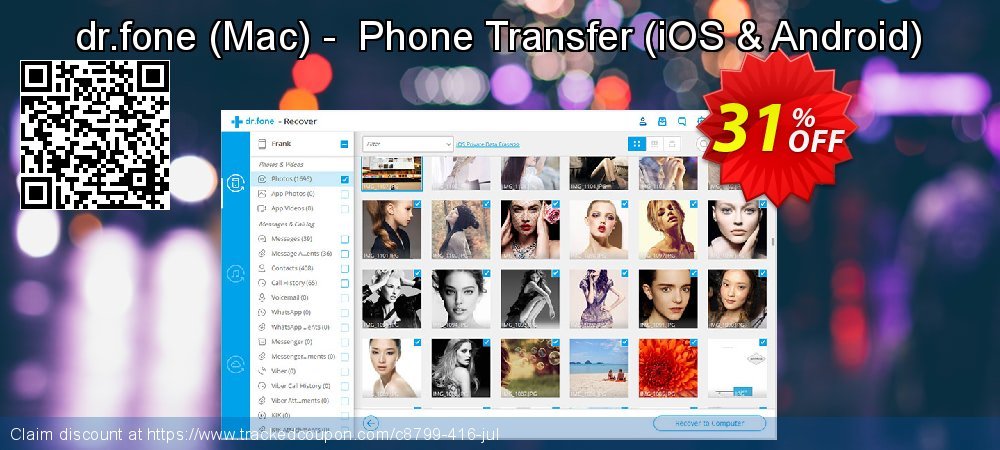Click the Voicemail microphone icon

(x=261, y=297)
